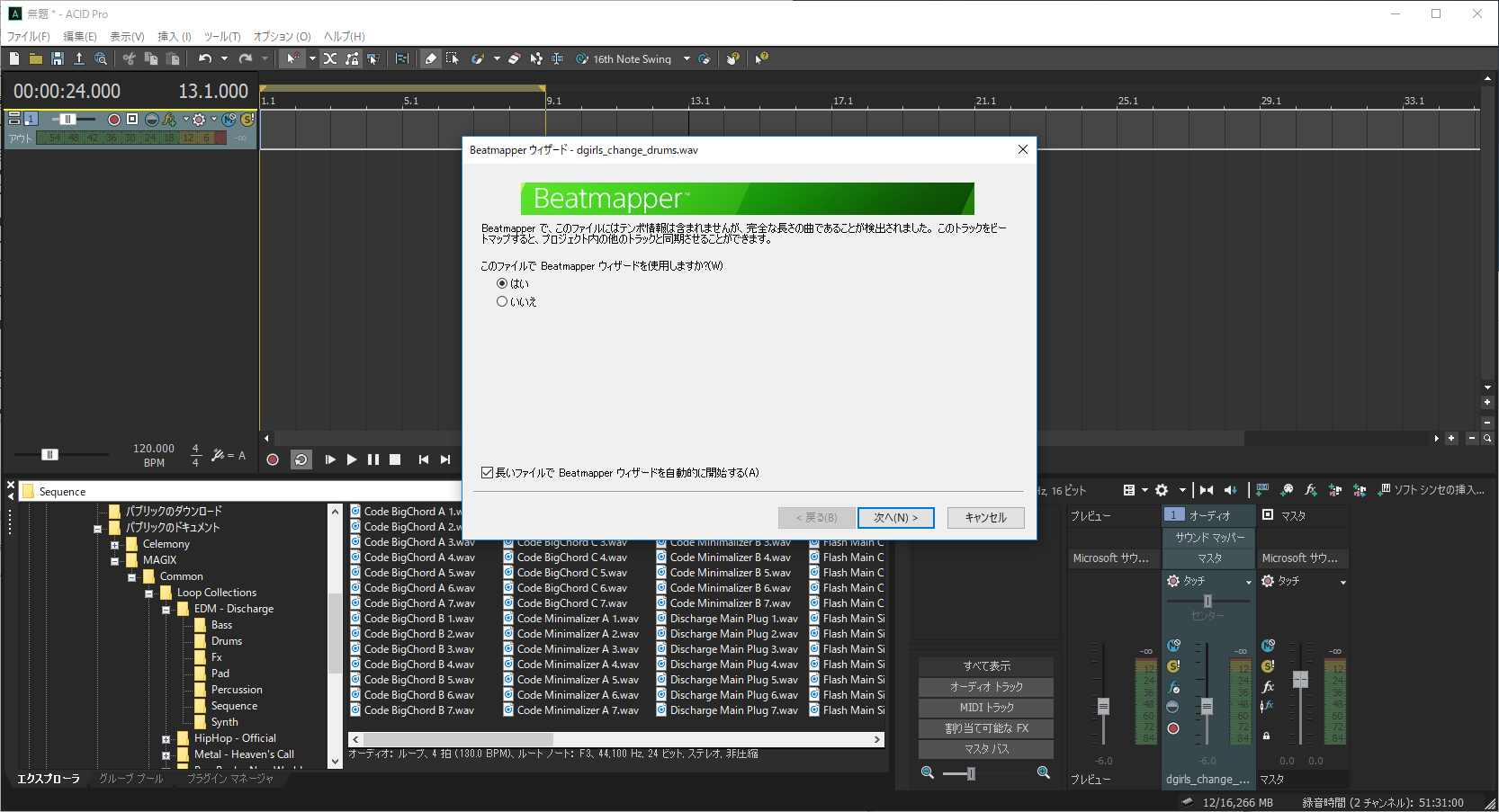Select the Paint brush tool
The height and width of the screenshot is (812, 1499).
[x=478, y=58]
